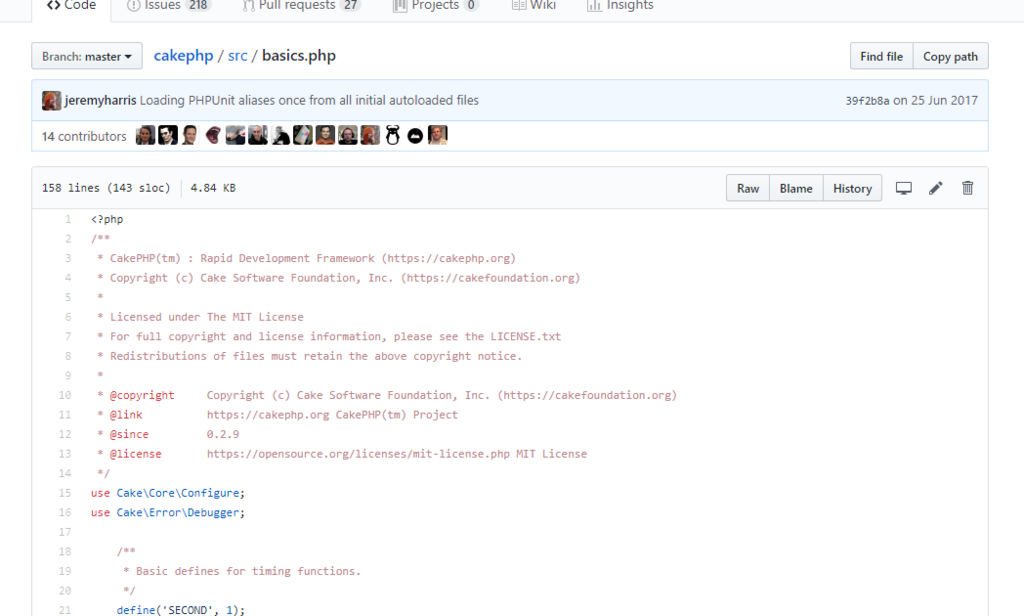Select line number 15
Screen dimensions: 1024x616
click(65, 493)
